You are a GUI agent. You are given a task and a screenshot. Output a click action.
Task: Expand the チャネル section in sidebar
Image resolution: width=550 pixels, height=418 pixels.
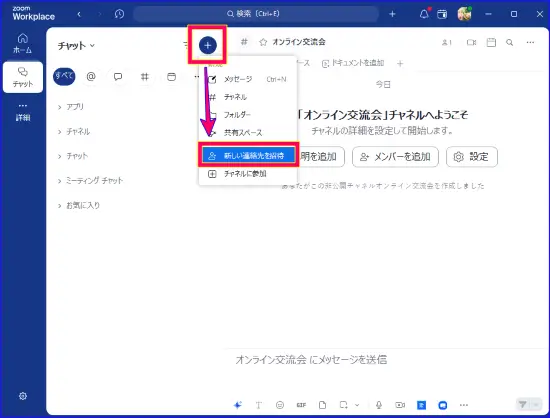tap(74, 132)
